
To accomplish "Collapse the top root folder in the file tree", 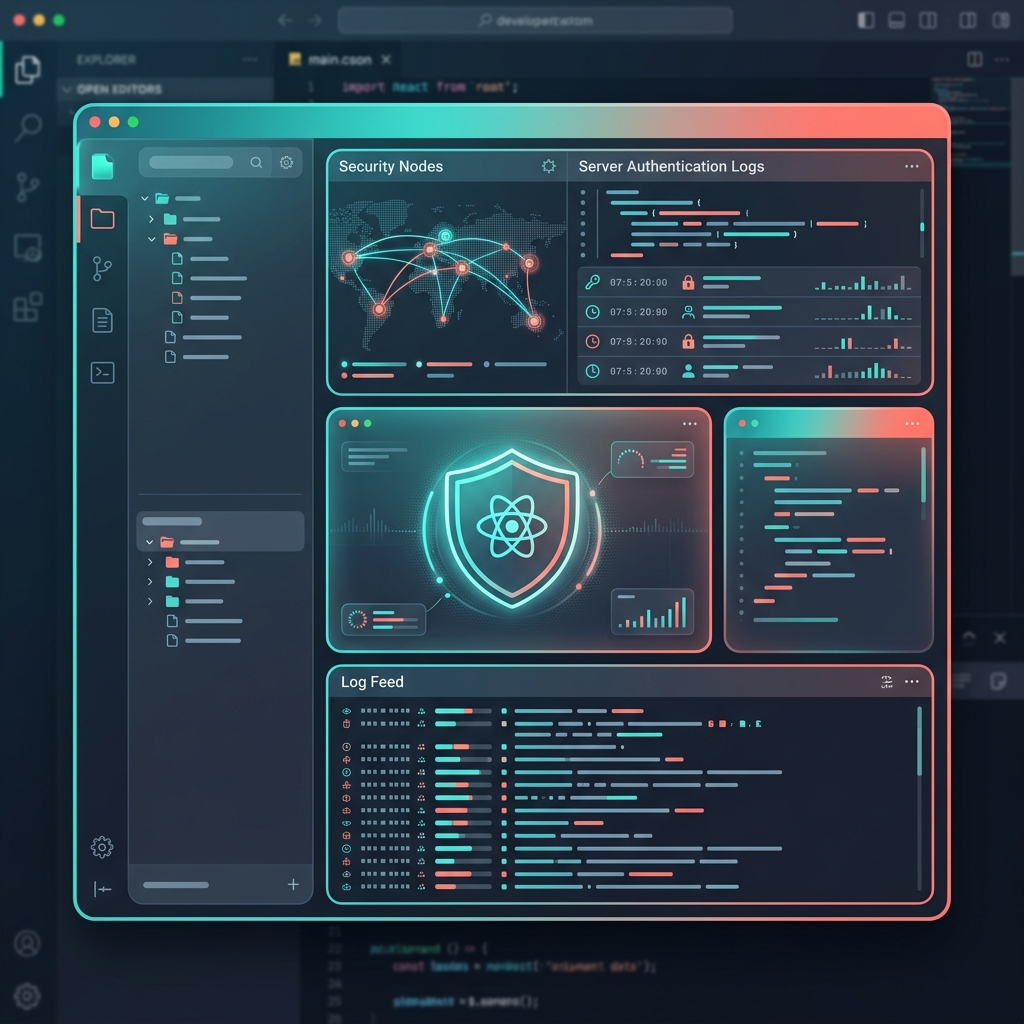I will (145, 199).
